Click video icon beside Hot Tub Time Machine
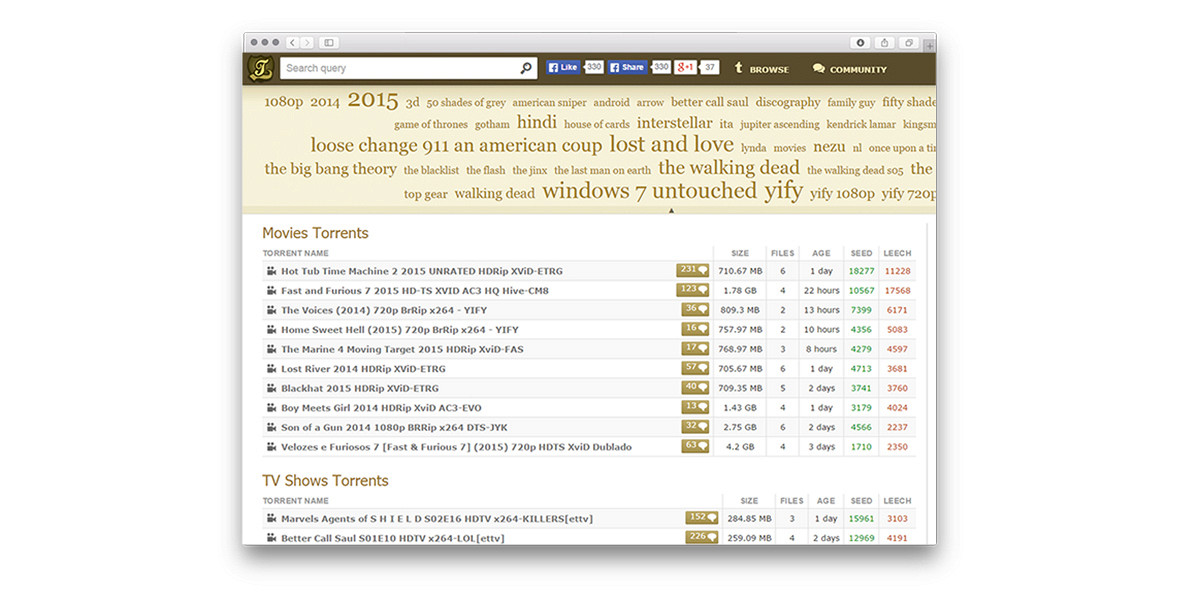The image size is (1200, 600). [270, 271]
